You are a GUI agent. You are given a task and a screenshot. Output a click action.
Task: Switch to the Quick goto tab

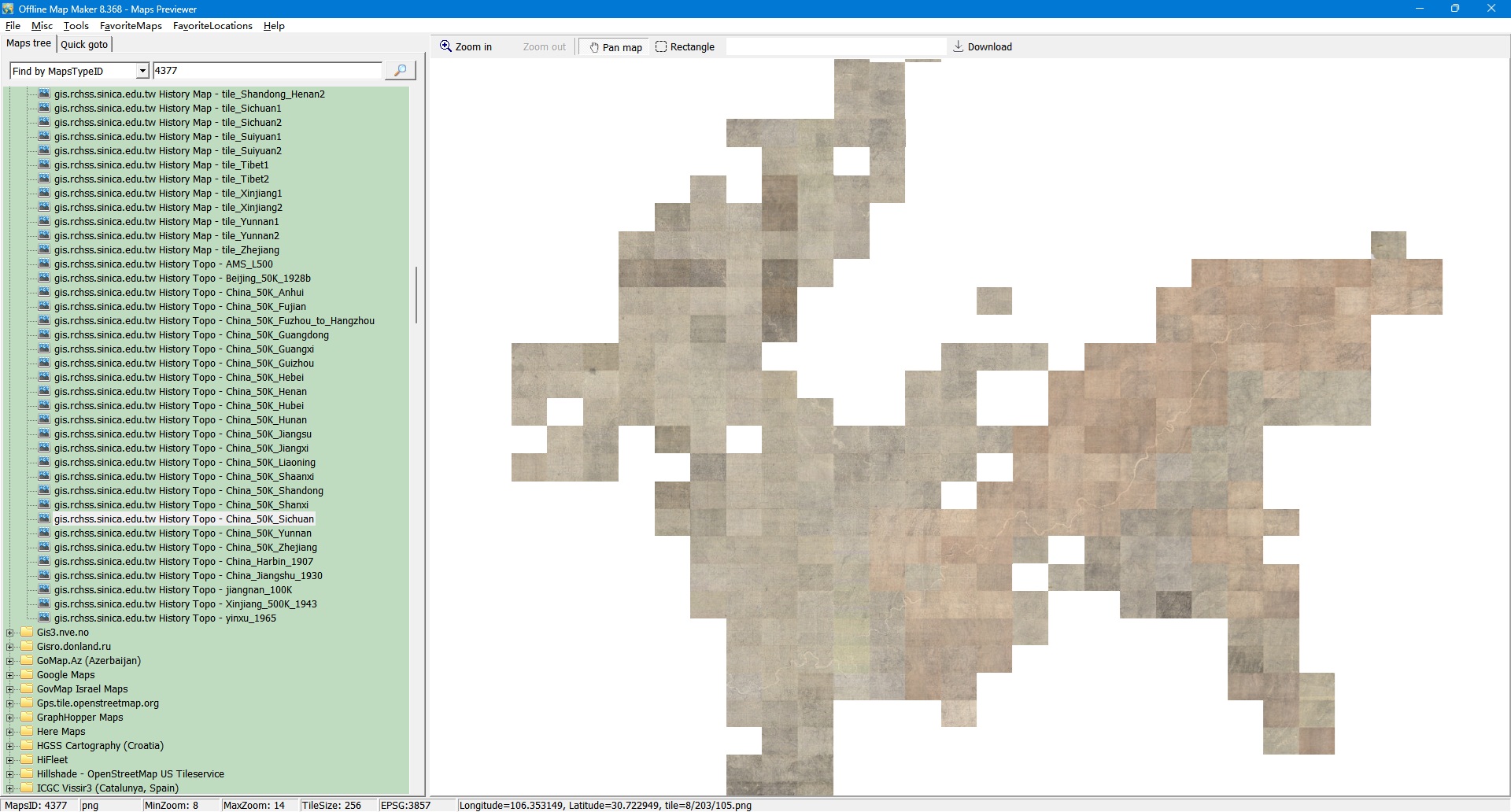point(84,45)
